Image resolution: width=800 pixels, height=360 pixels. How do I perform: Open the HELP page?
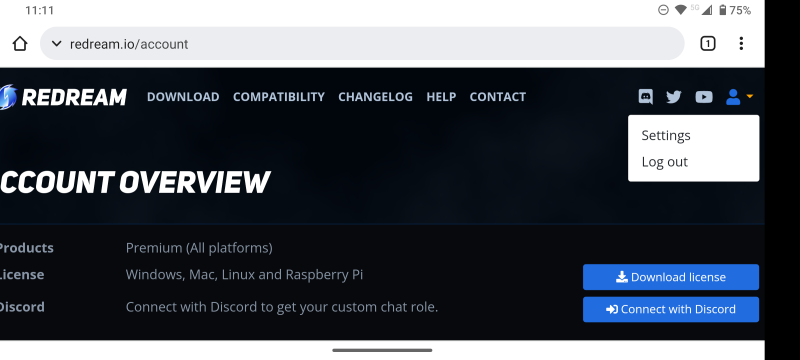point(441,97)
